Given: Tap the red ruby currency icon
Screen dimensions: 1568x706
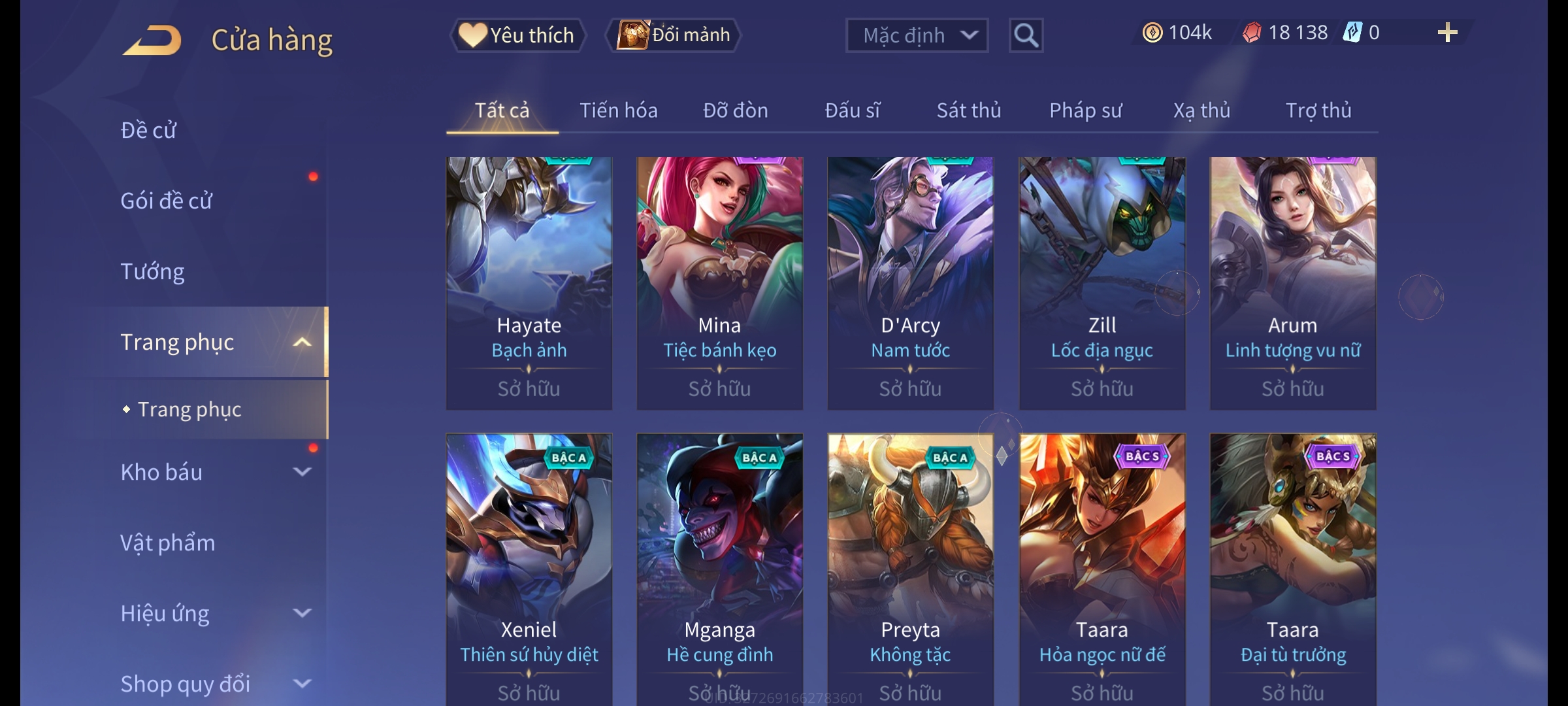Looking at the screenshot, I should point(1252,33).
